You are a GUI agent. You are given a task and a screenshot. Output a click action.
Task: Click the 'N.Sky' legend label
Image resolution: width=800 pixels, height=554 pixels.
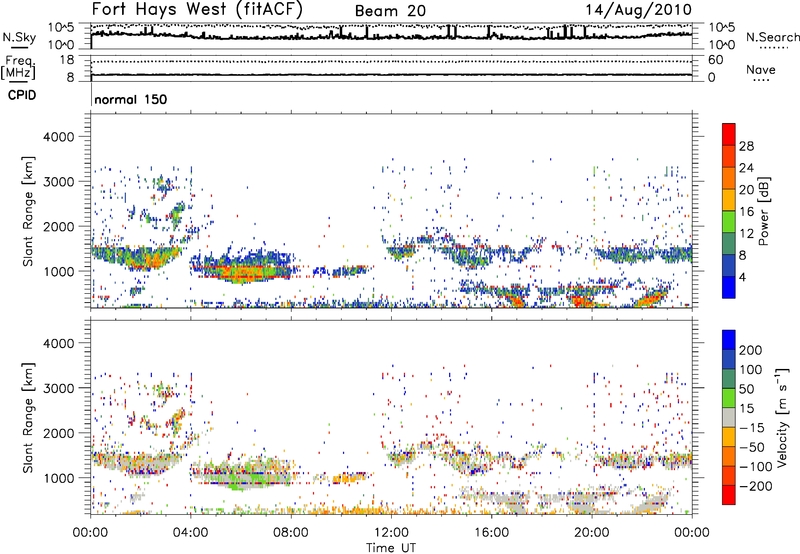(x=19, y=37)
